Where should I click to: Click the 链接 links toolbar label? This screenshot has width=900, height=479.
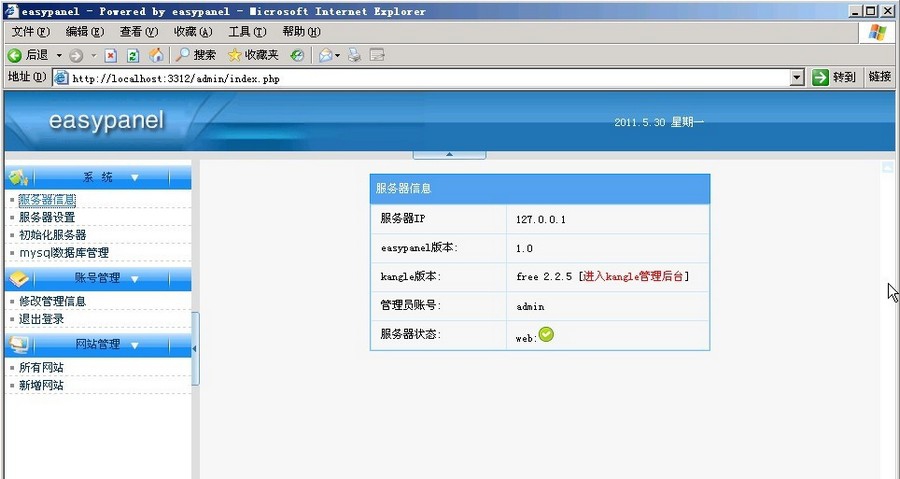(x=879, y=77)
